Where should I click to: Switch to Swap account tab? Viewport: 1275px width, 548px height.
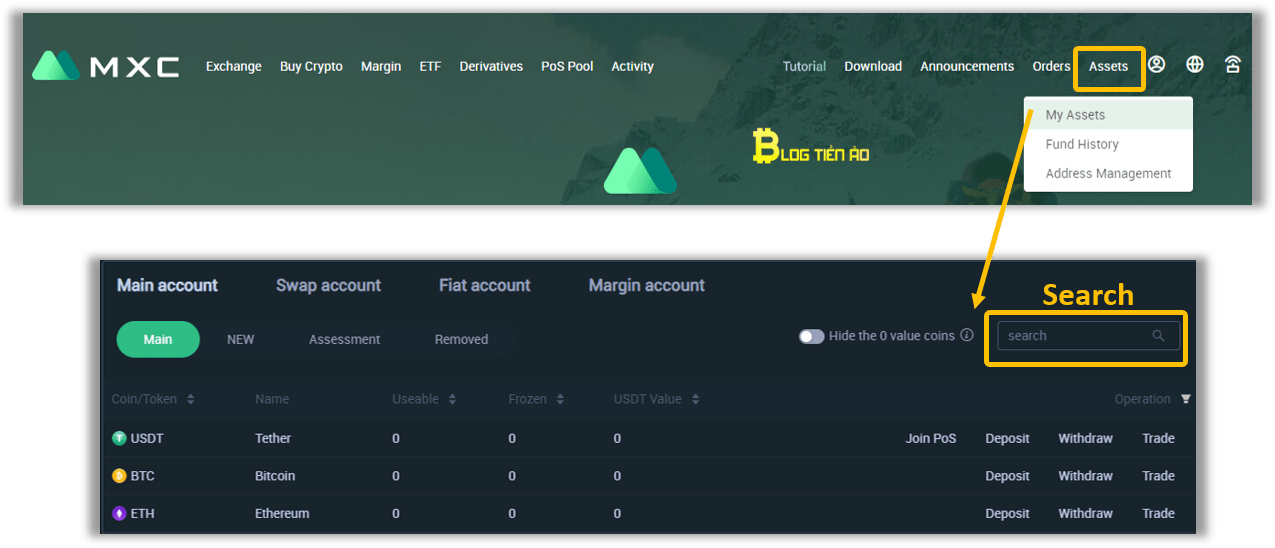(x=328, y=285)
